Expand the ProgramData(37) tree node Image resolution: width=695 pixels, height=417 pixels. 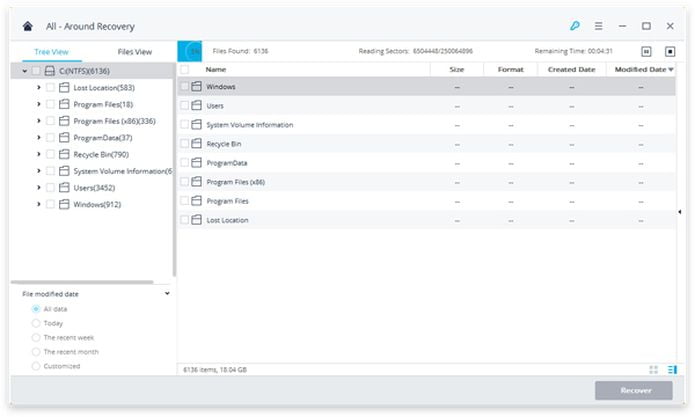[39, 137]
